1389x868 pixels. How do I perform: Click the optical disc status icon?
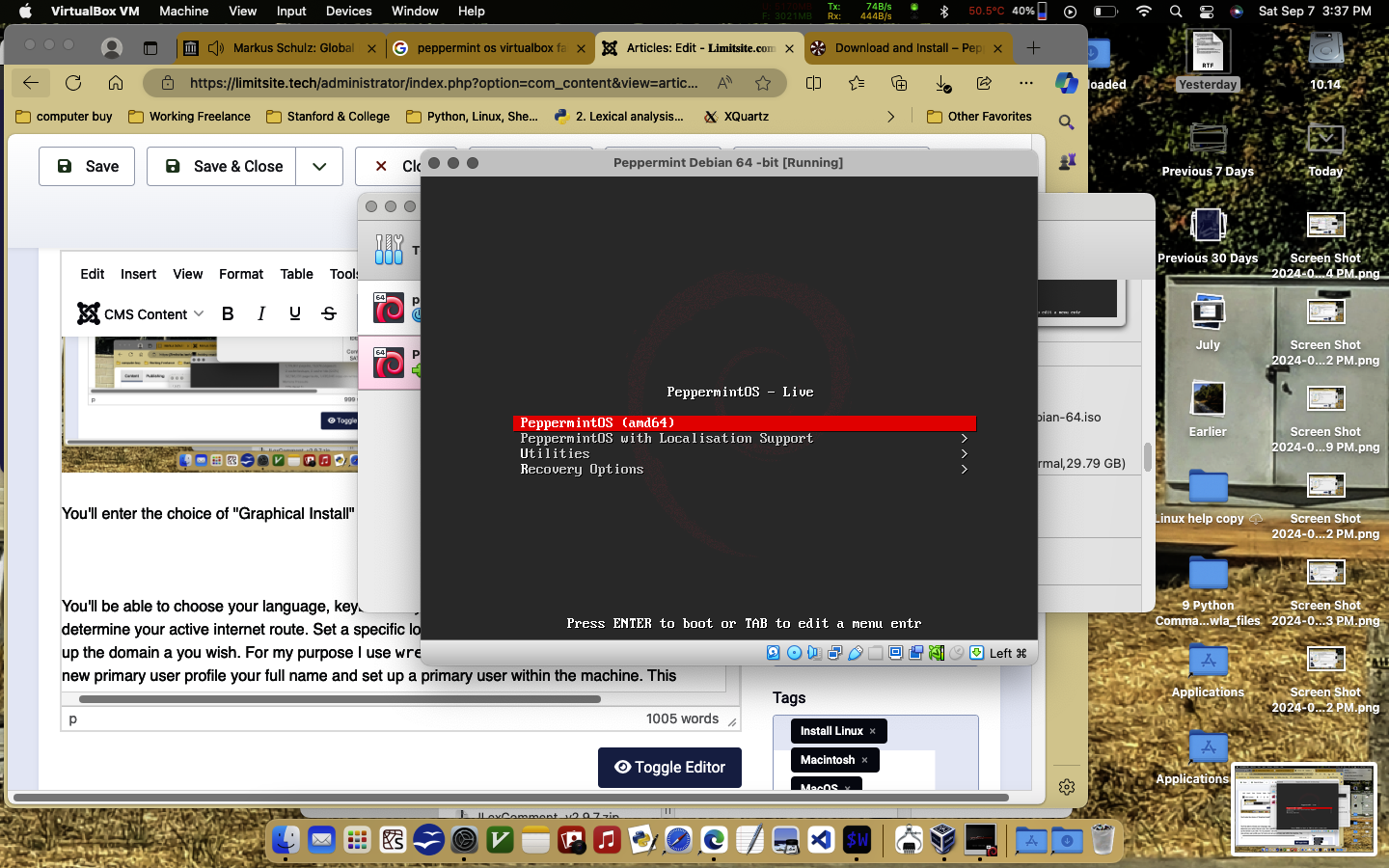coord(794,653)
